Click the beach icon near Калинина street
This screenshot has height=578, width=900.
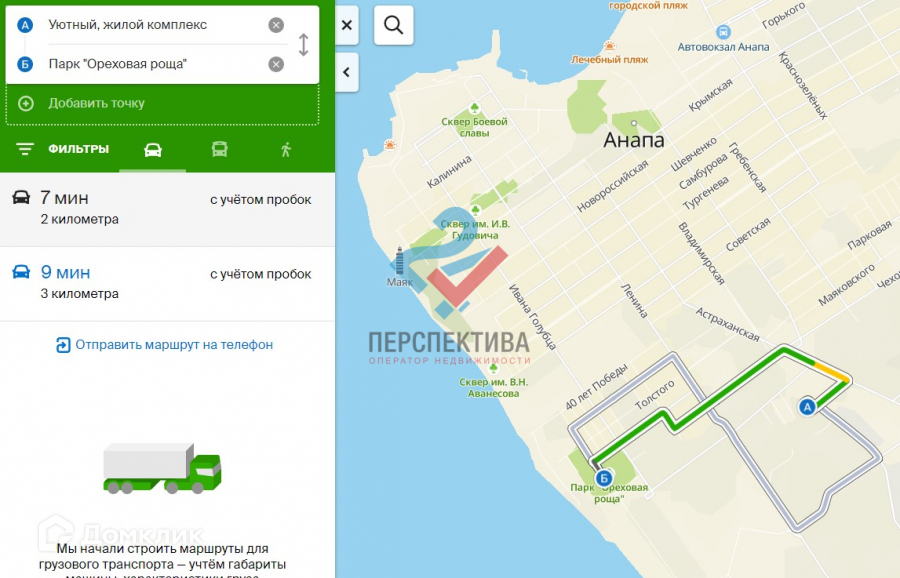click(x=390, y=145)
